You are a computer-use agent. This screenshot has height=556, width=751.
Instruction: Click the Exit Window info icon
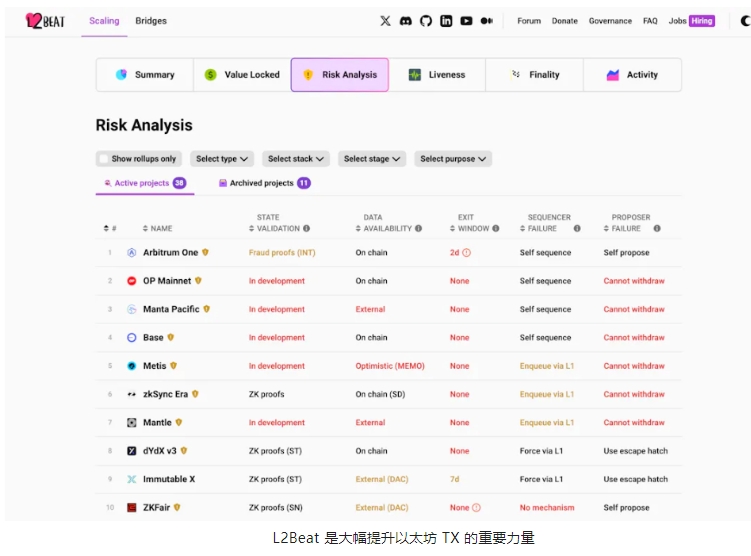point(496,228)
